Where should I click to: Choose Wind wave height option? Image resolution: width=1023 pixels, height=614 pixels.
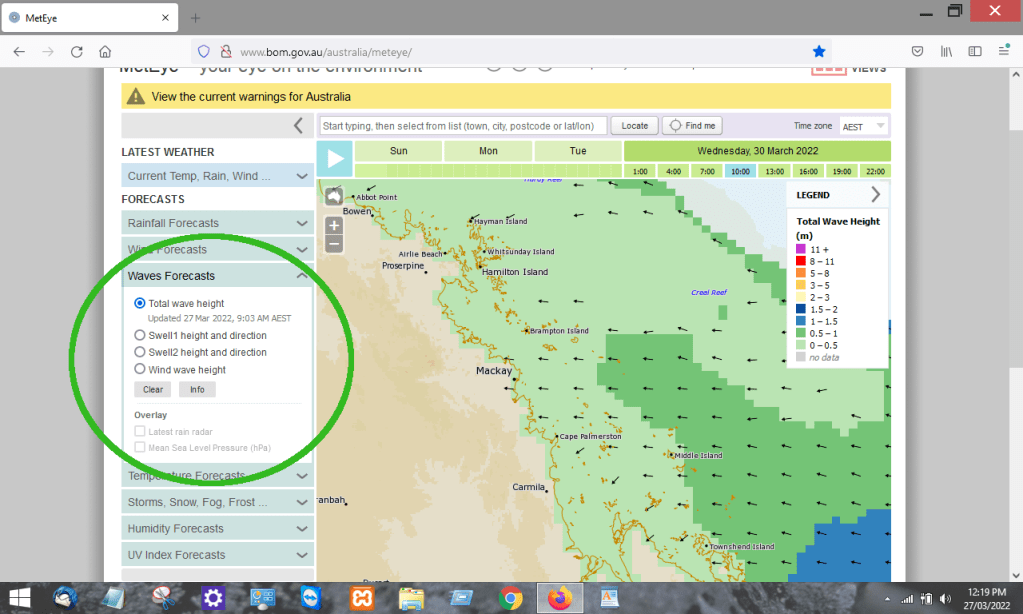140,369
